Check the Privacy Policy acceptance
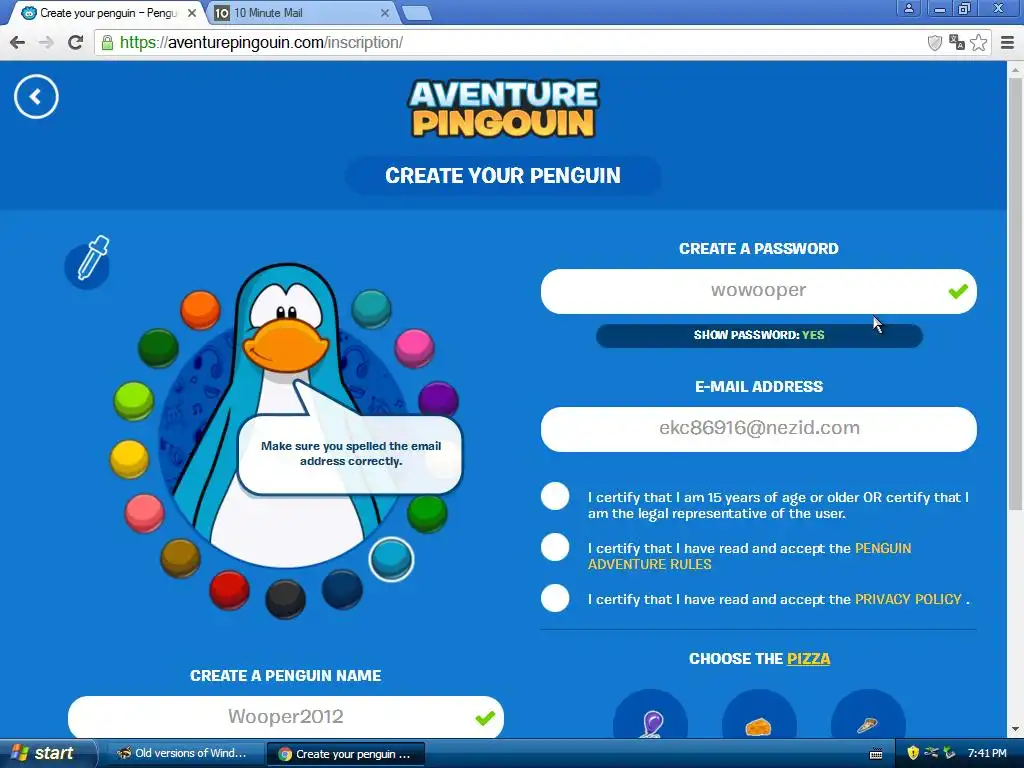Image resolution: width=1024 pixels, height=768 pixels. point(555,598)
